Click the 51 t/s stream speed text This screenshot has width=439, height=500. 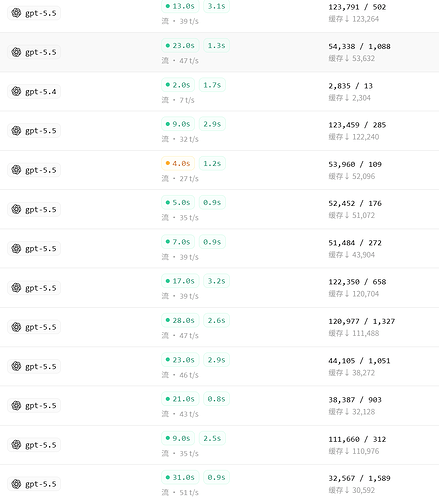pos(189,492)
